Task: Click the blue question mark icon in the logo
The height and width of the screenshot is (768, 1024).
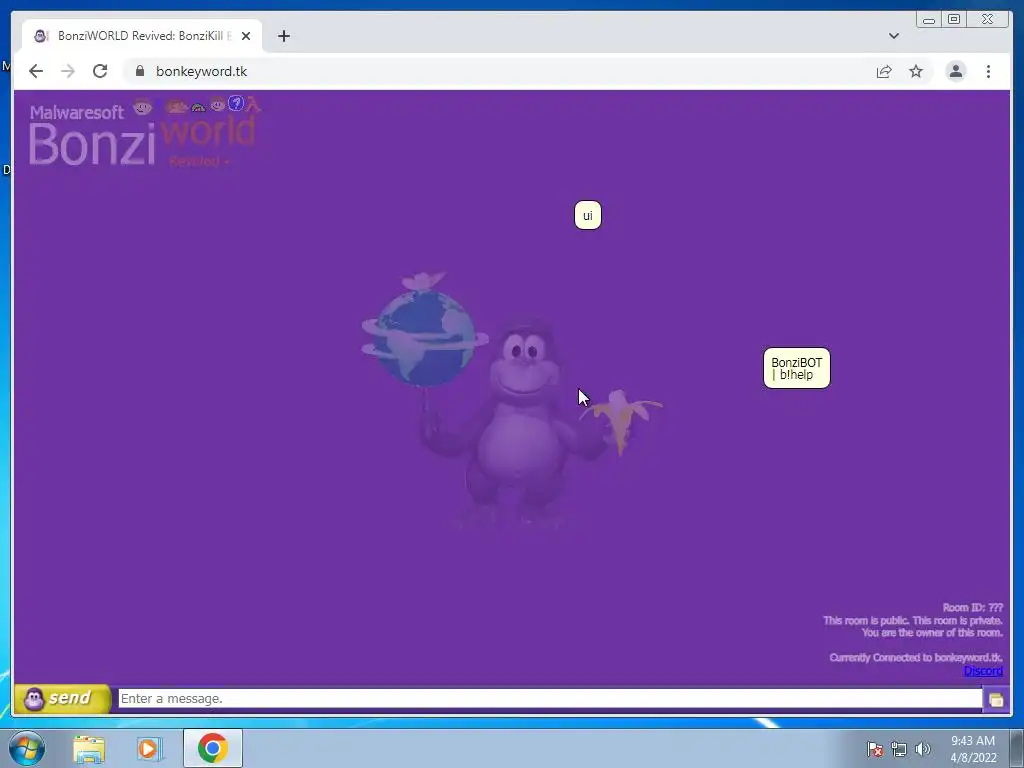Action: click(x=236, y=103)
